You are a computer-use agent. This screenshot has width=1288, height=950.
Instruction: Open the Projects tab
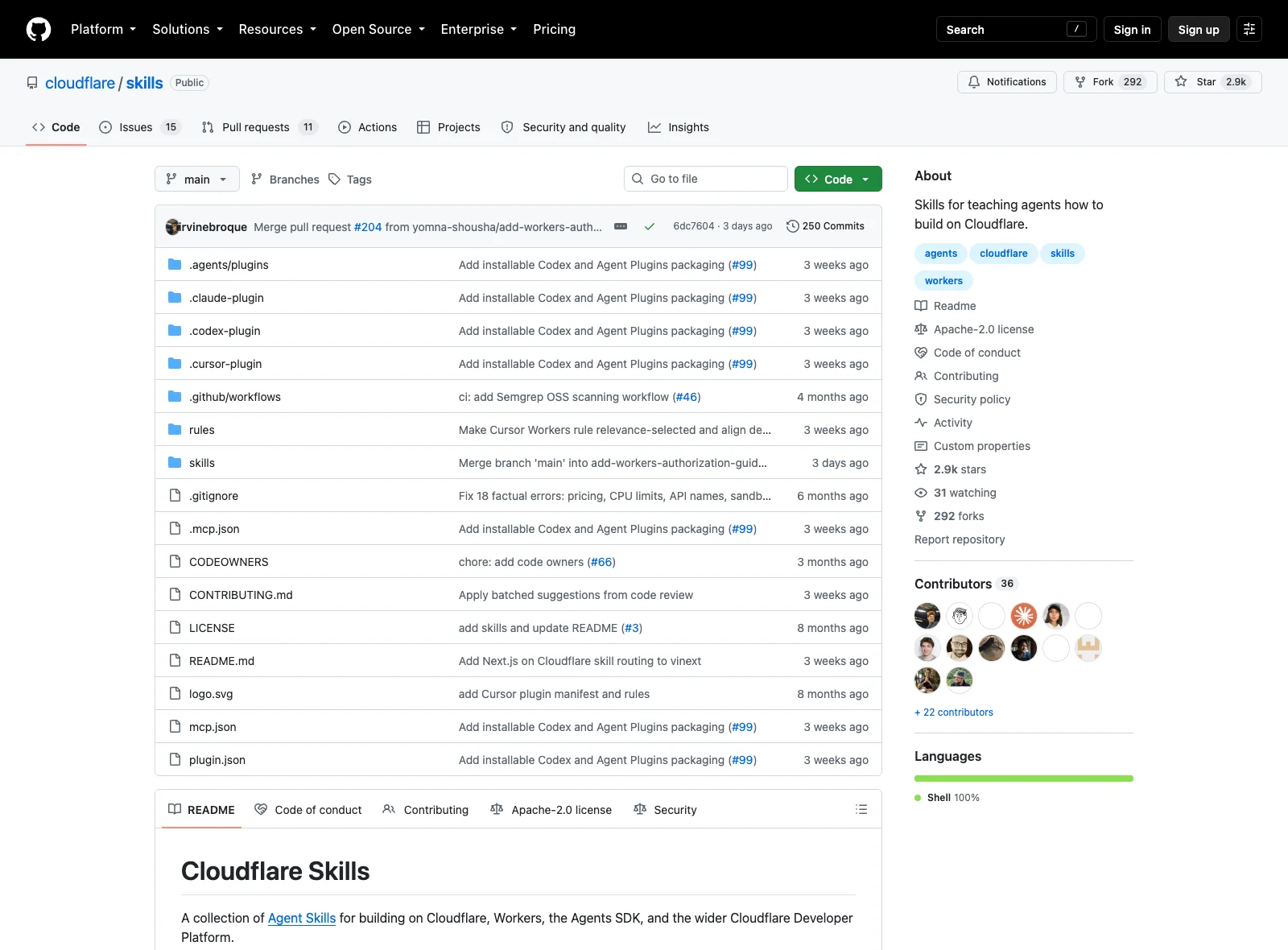coord(448,127)
